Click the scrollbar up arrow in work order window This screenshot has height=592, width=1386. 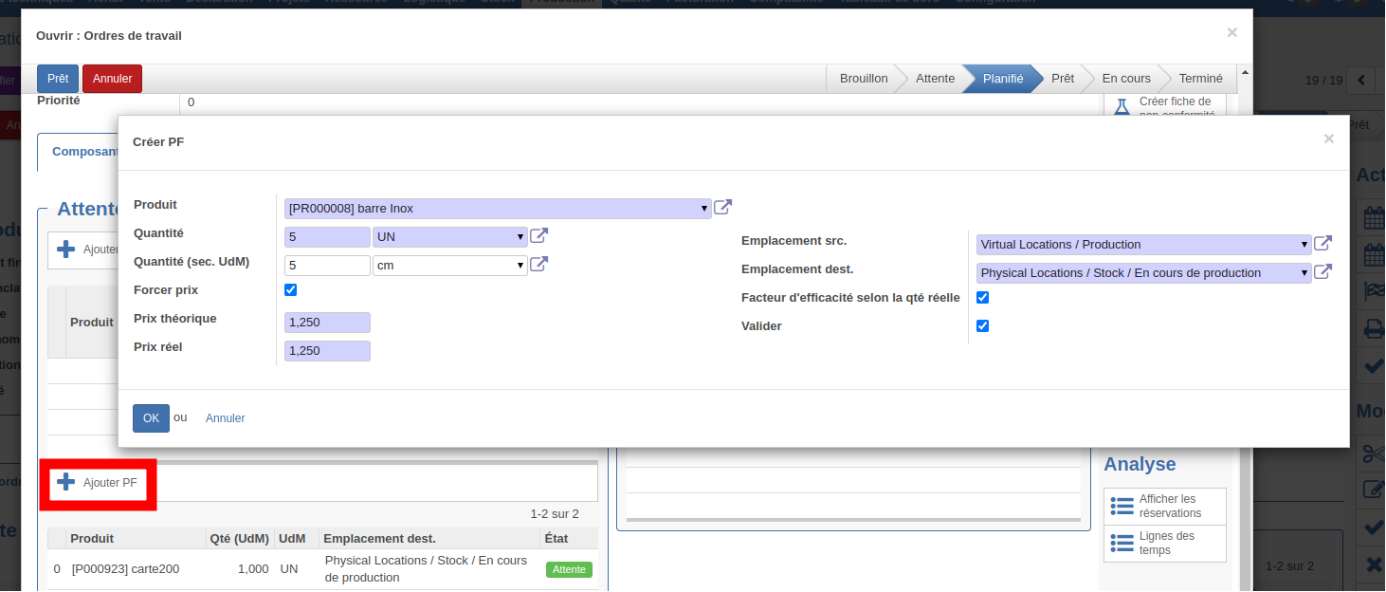tap(1245, 73)
